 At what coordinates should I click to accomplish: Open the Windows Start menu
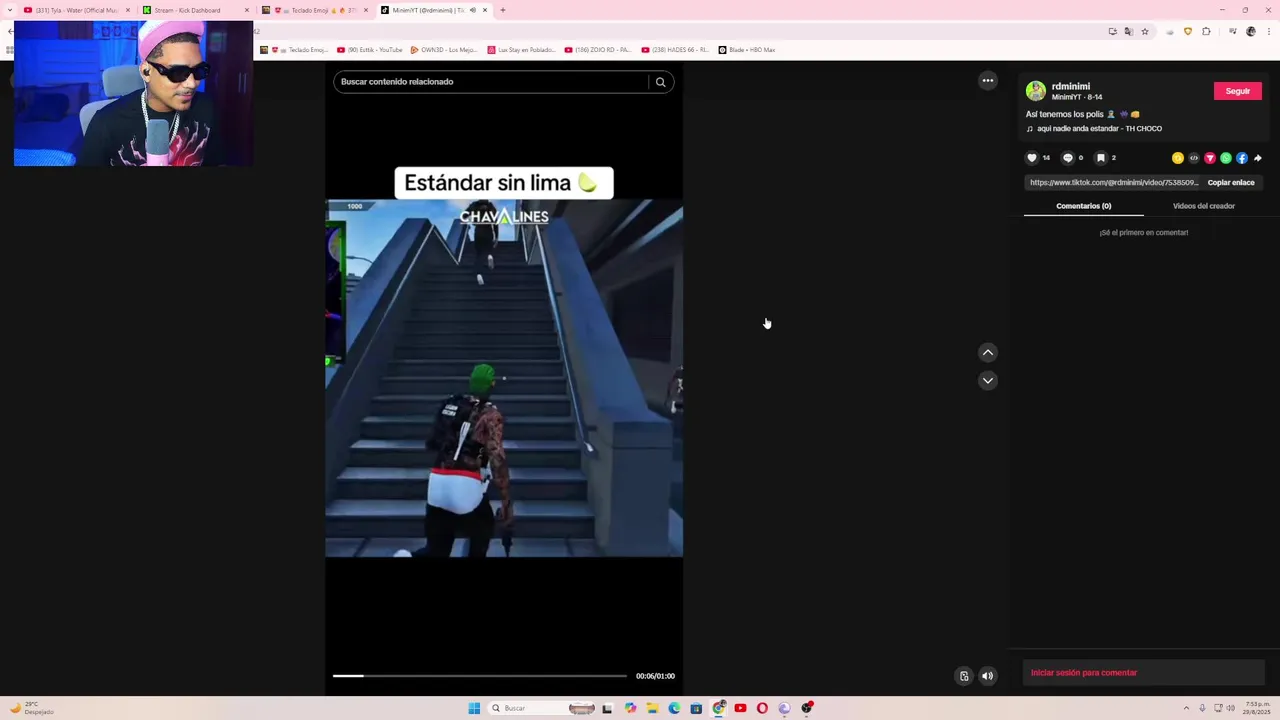[474, 708]
